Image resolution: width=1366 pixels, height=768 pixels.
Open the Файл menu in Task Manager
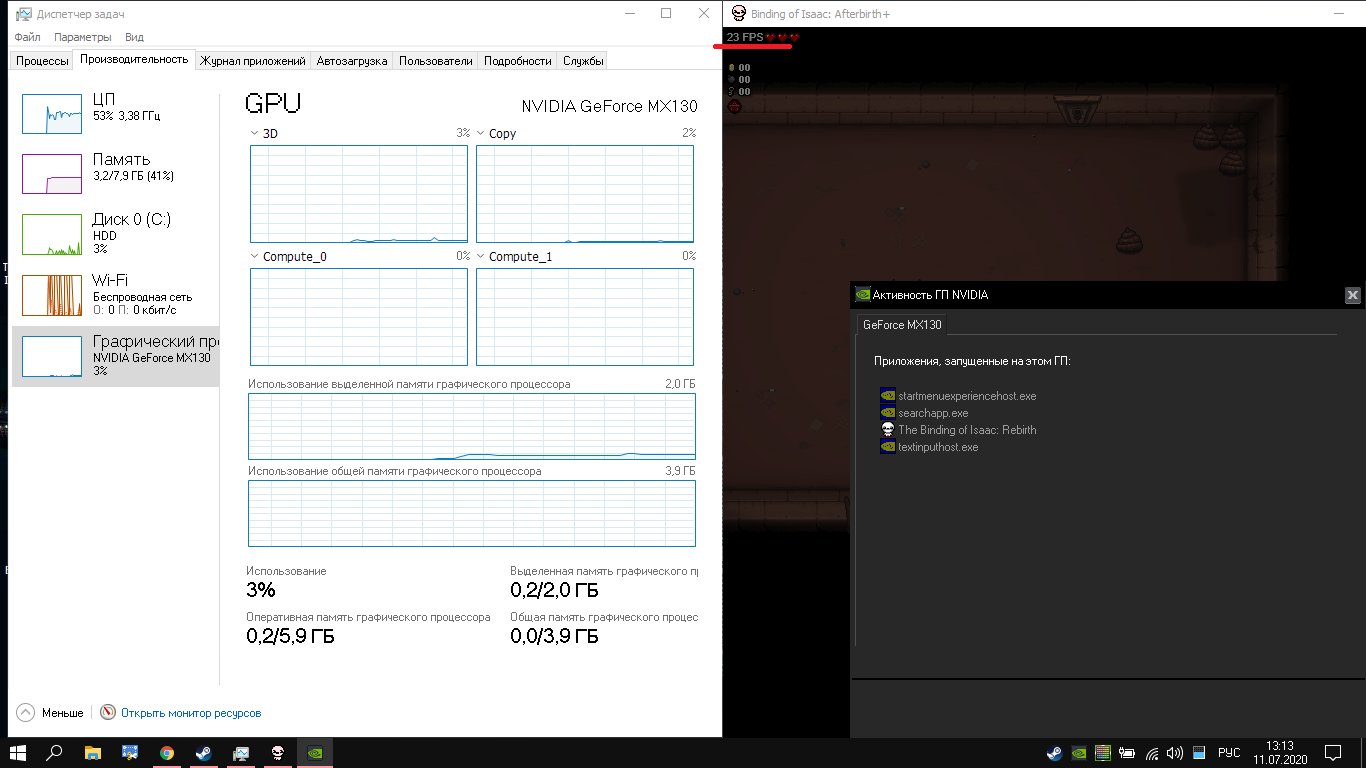(27, 37)
